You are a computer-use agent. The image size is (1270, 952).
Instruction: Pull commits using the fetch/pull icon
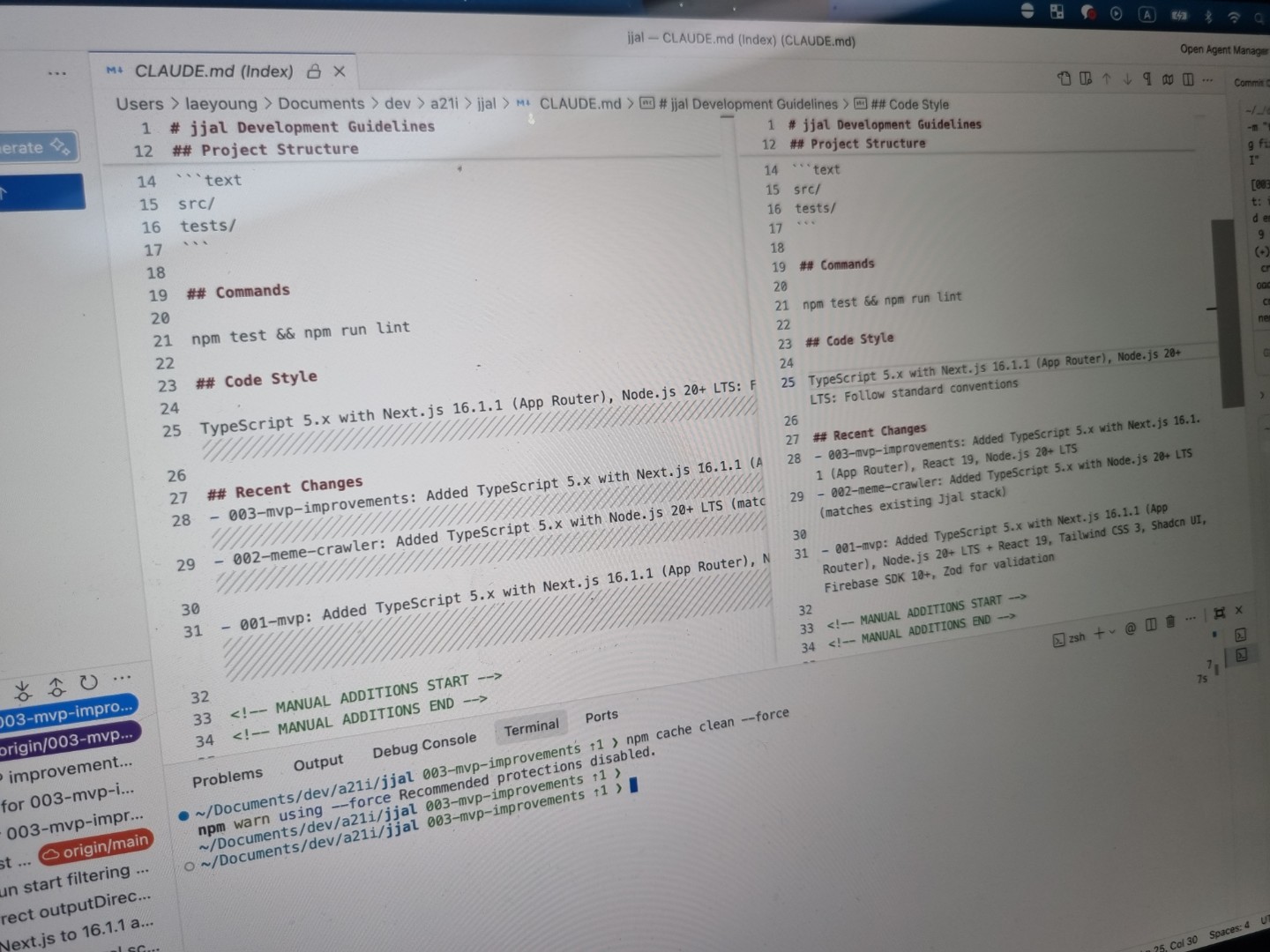click(x=23, y=688)
